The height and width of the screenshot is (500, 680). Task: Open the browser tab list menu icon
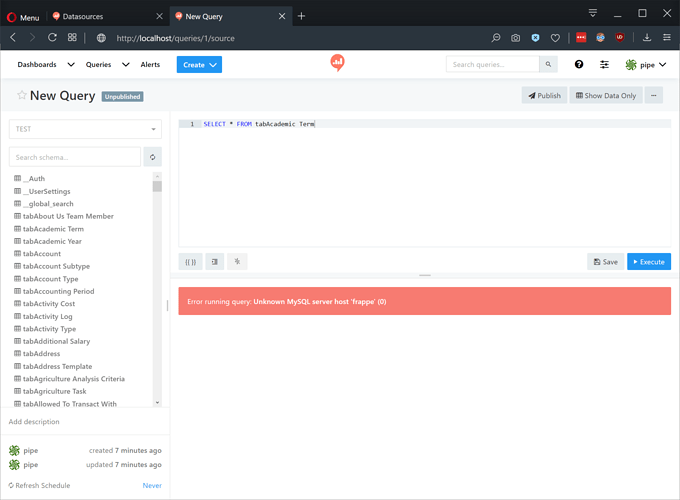coord(592,13)
